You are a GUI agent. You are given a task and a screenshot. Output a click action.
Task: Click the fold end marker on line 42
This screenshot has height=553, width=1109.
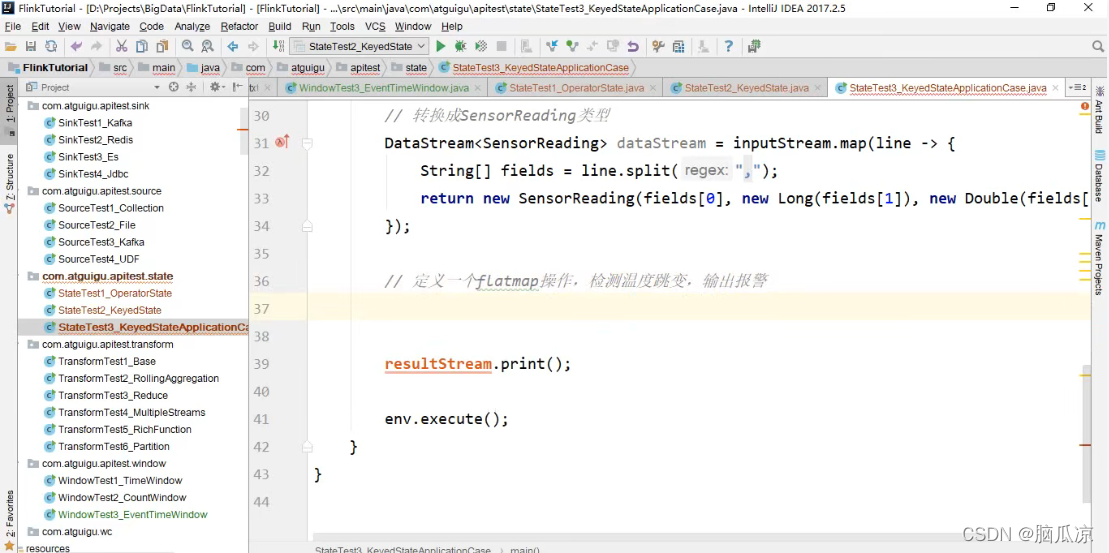[x=307, y=447]
